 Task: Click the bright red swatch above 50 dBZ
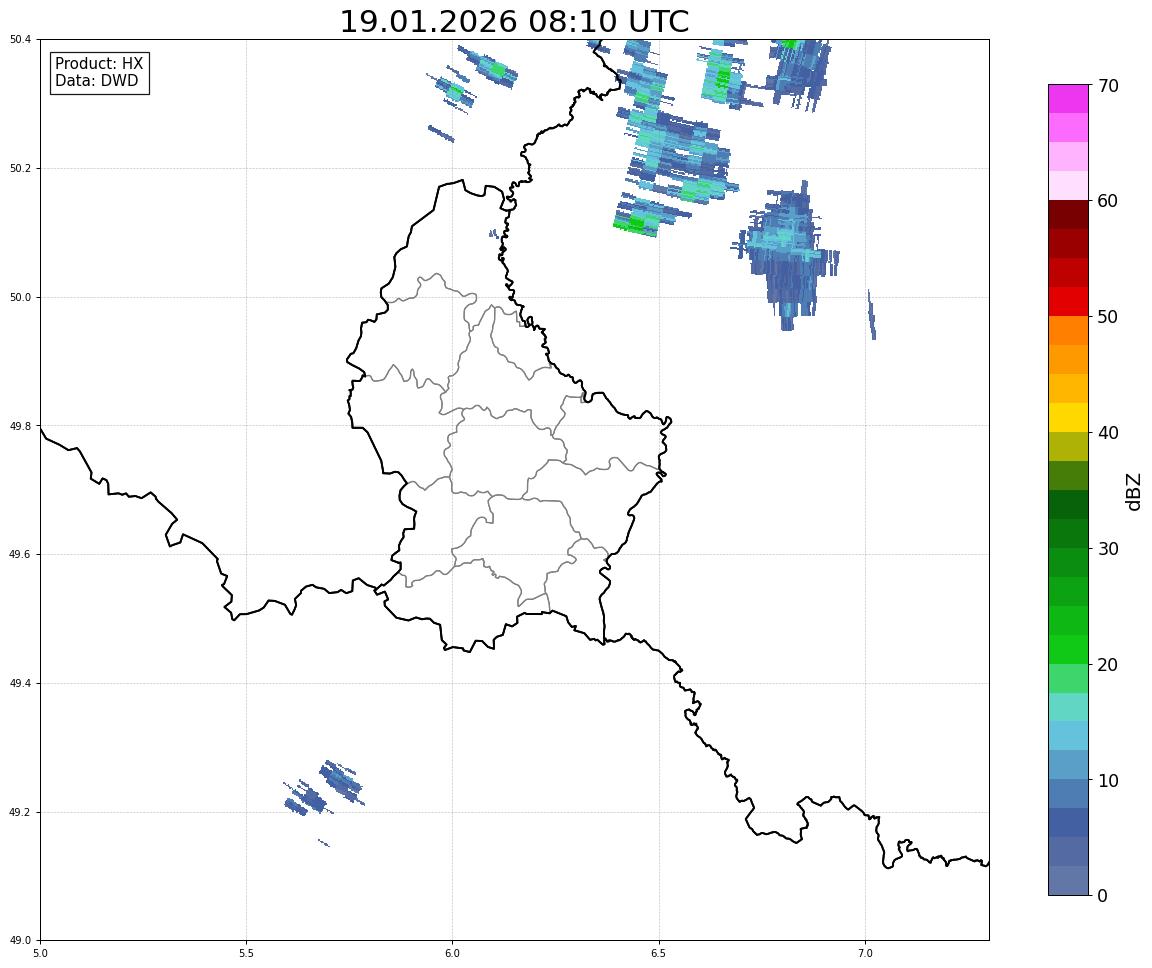pos(1068,301)
